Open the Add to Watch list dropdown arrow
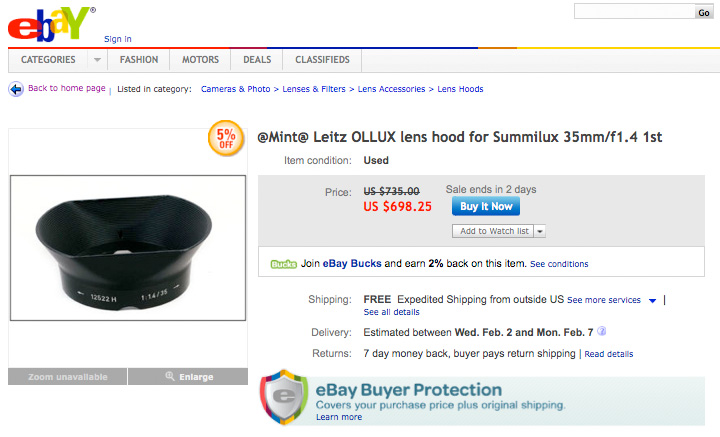Image resolution: width=720 pixels, height=437 pixels. (540, 231)
